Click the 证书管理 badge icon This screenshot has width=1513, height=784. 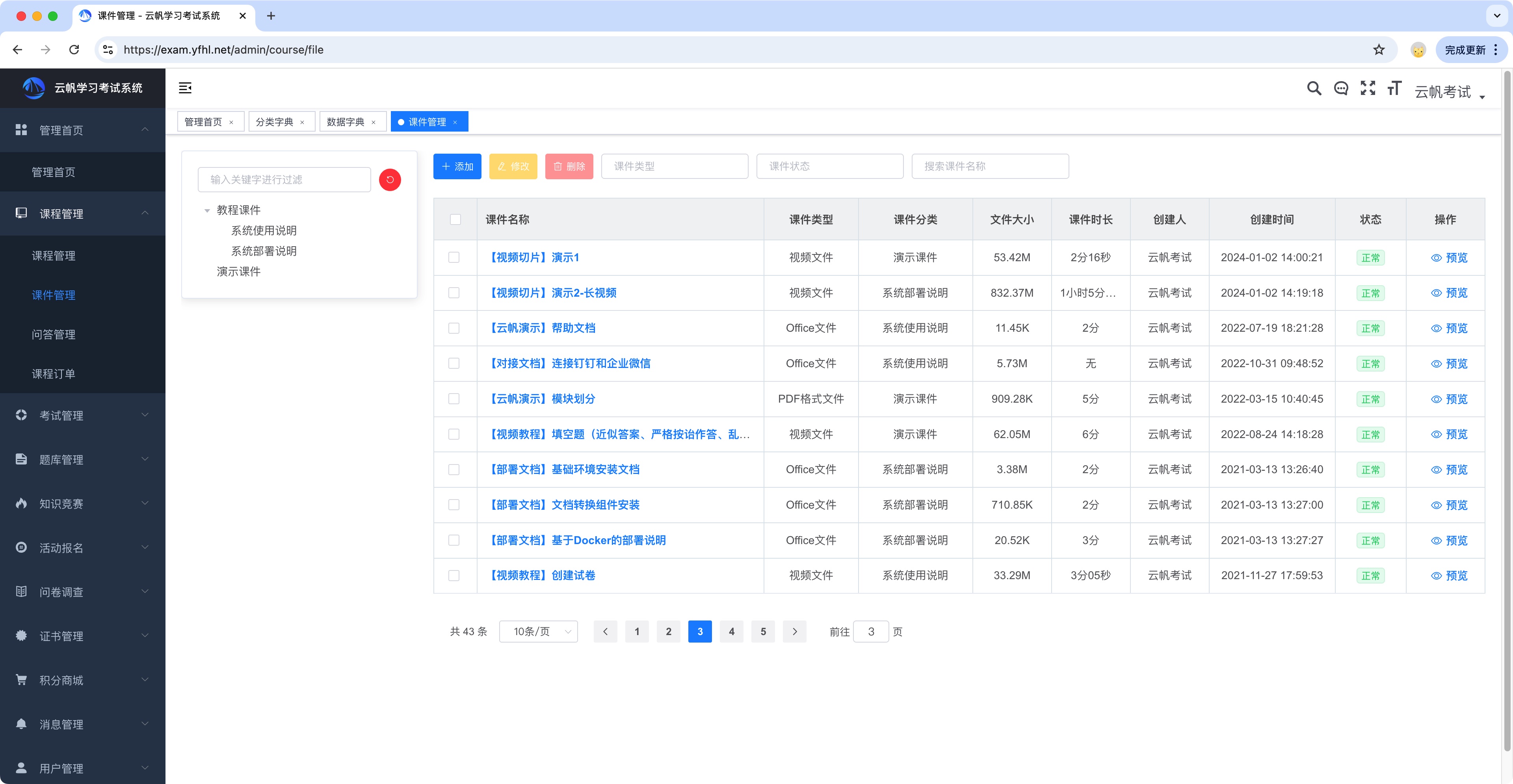pyautogui.click(x=21, y=635)
